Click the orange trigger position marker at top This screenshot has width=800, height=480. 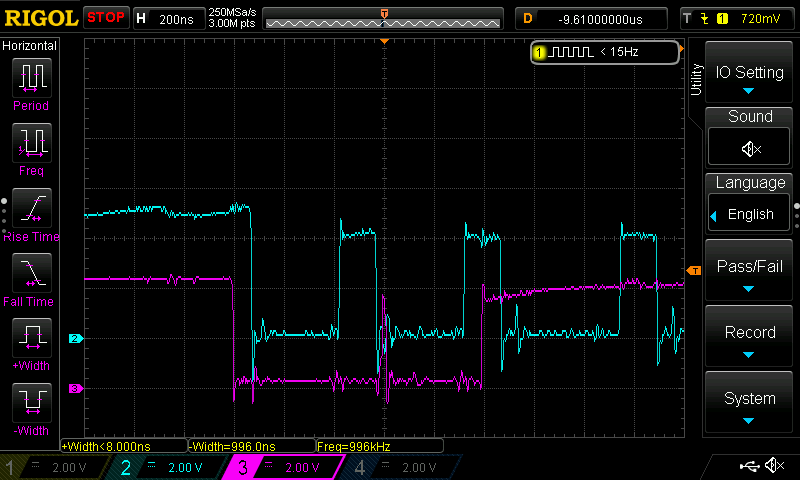[x=384, y=12]
